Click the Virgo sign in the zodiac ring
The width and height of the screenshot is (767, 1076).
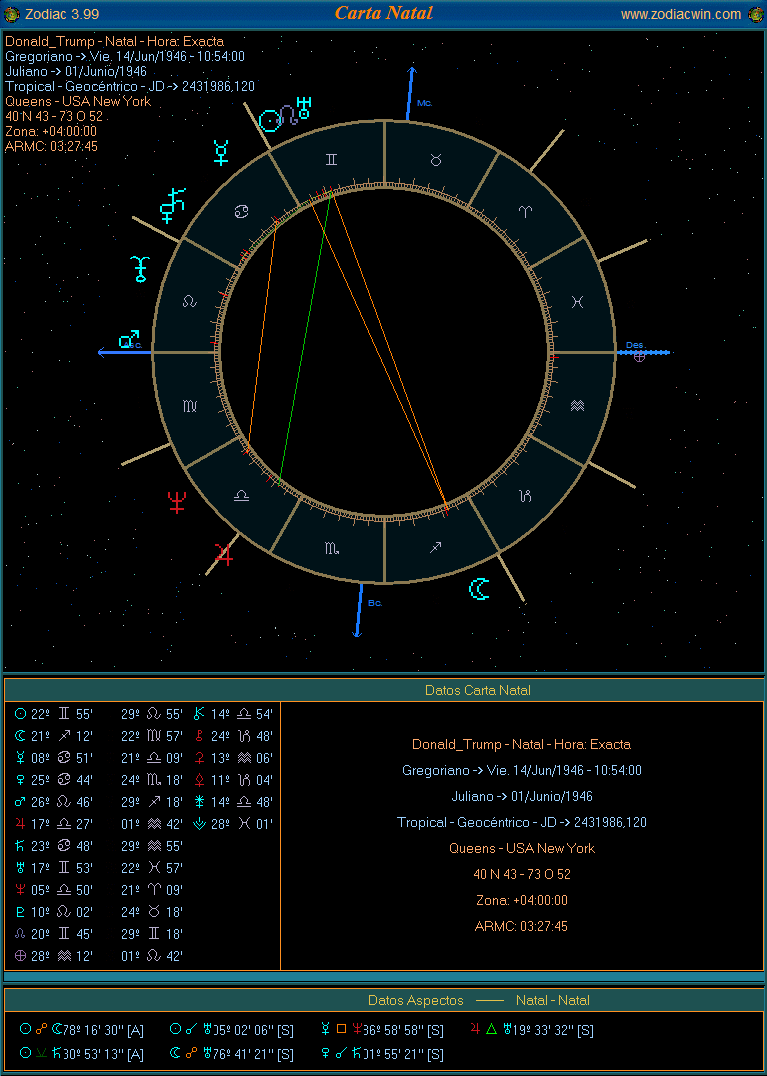click(x=190, y=406)
